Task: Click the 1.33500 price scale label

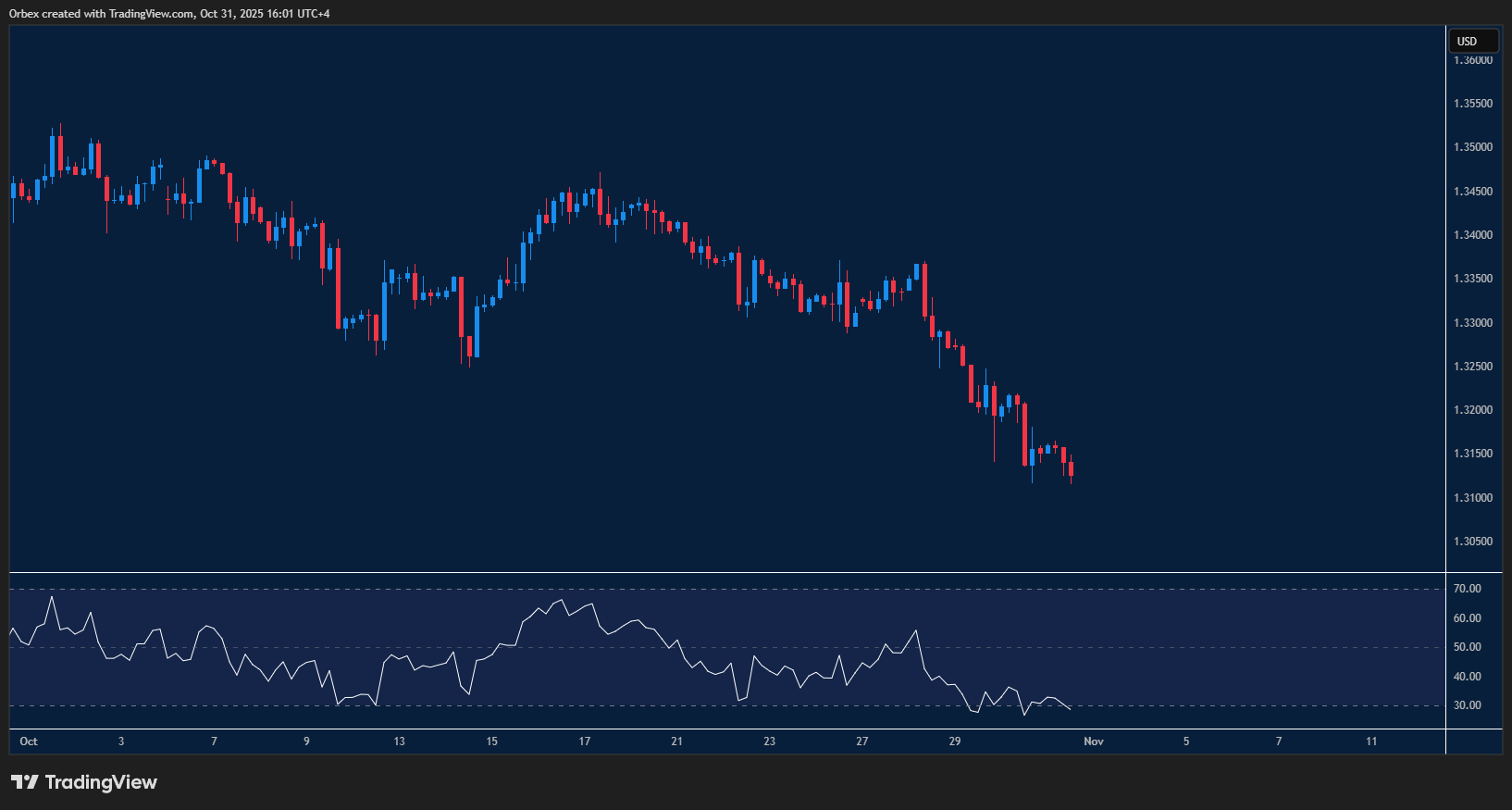Action: pyautogui.click(x=1473, y=279)
